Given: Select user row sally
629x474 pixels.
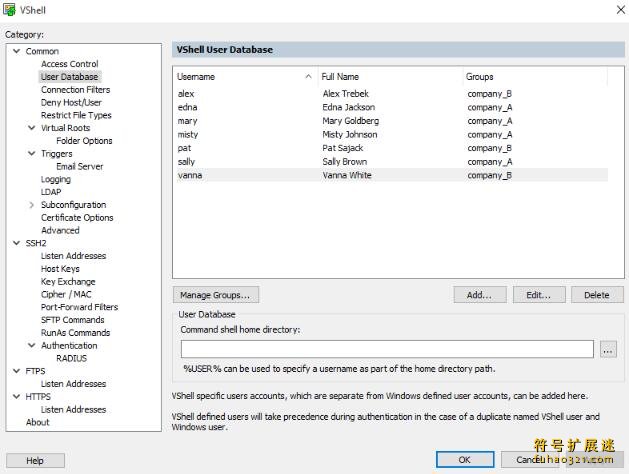Looking at the screenshot, I should click(391, 162).
